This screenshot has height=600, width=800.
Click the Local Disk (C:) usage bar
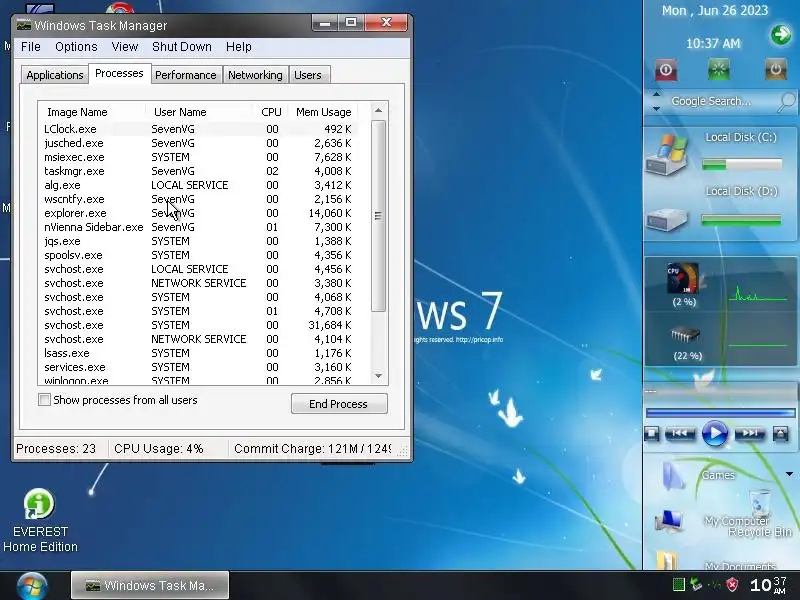[741, 164]
